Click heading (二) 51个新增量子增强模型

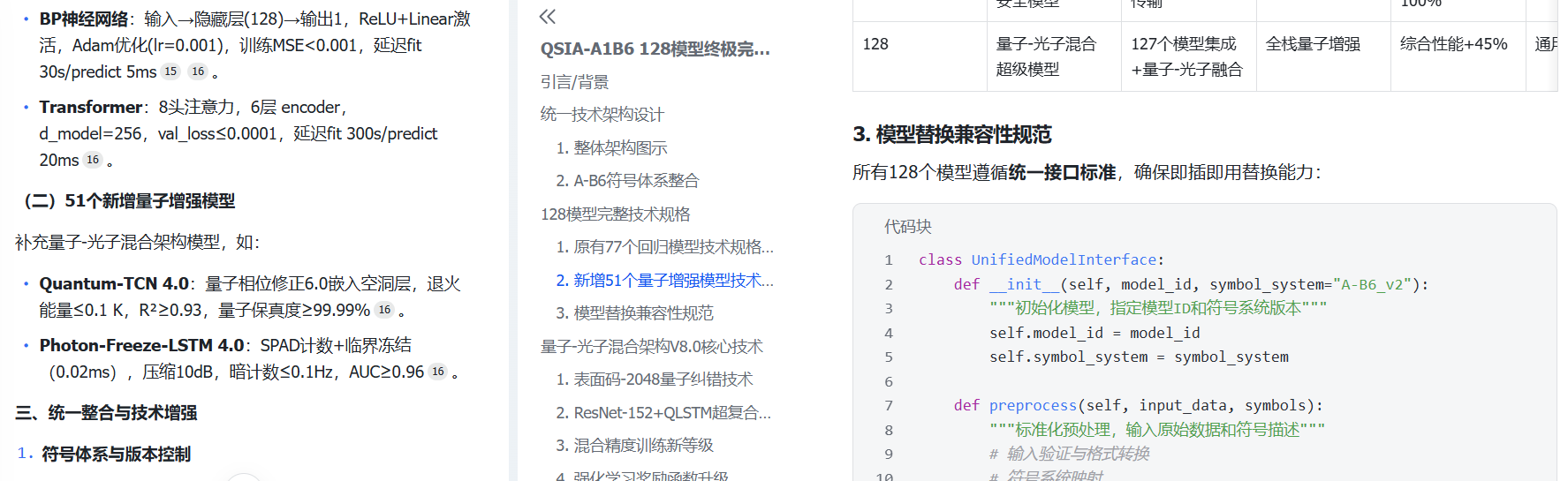coord(125,201)
